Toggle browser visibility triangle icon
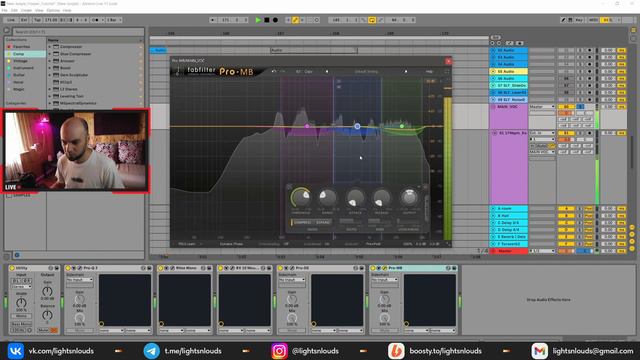This screenshot has height=360, width=640. tap(7, 31)
